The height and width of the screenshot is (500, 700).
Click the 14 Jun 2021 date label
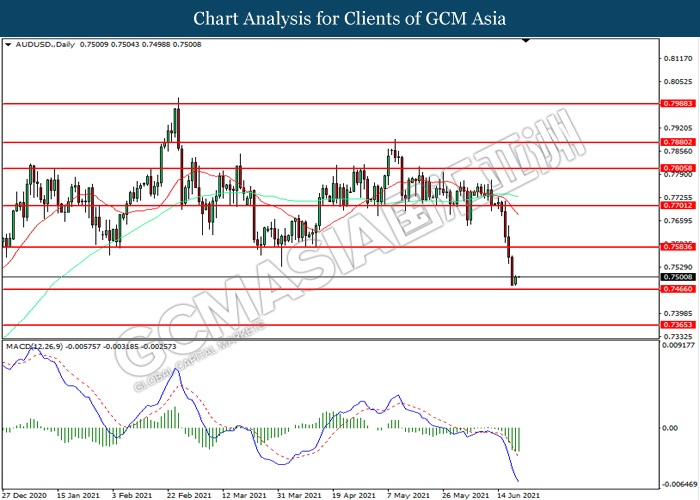click(x=519, y=496)
